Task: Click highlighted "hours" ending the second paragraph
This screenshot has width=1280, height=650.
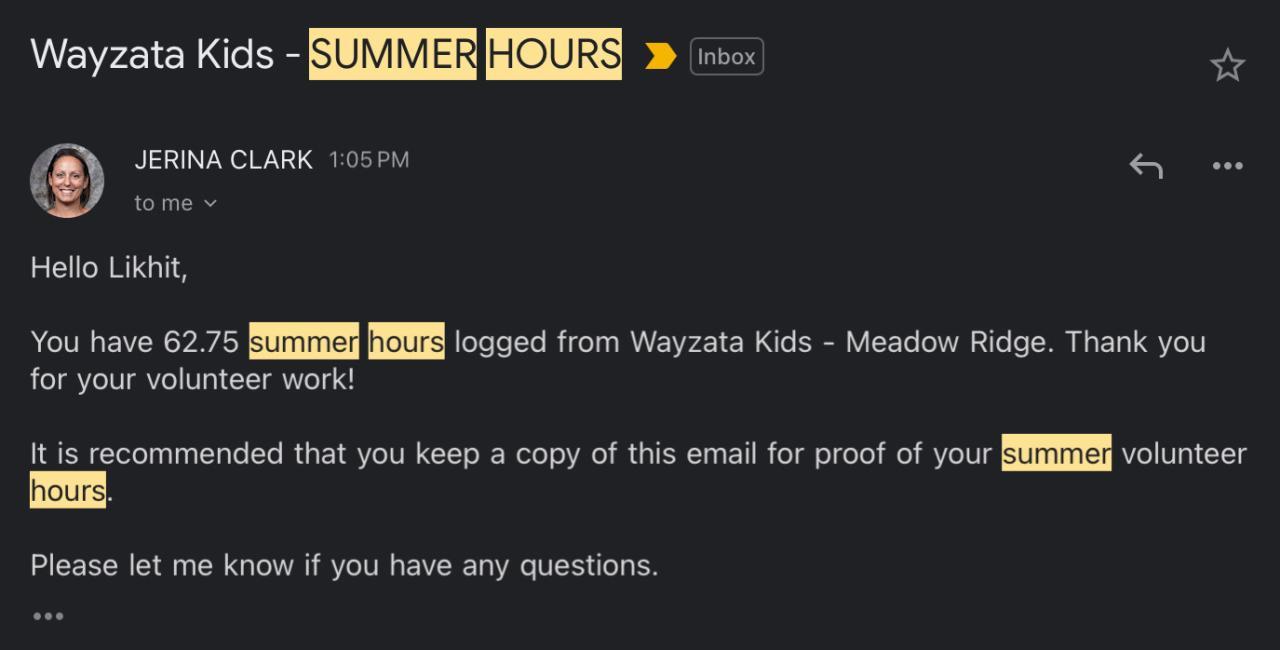Action: [68, 491]
